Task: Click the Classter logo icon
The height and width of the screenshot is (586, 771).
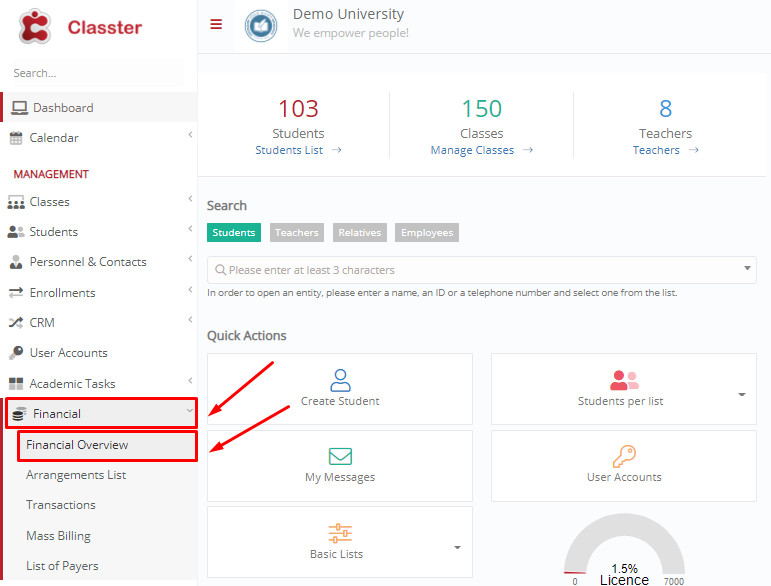Action: tap(34, 27)
